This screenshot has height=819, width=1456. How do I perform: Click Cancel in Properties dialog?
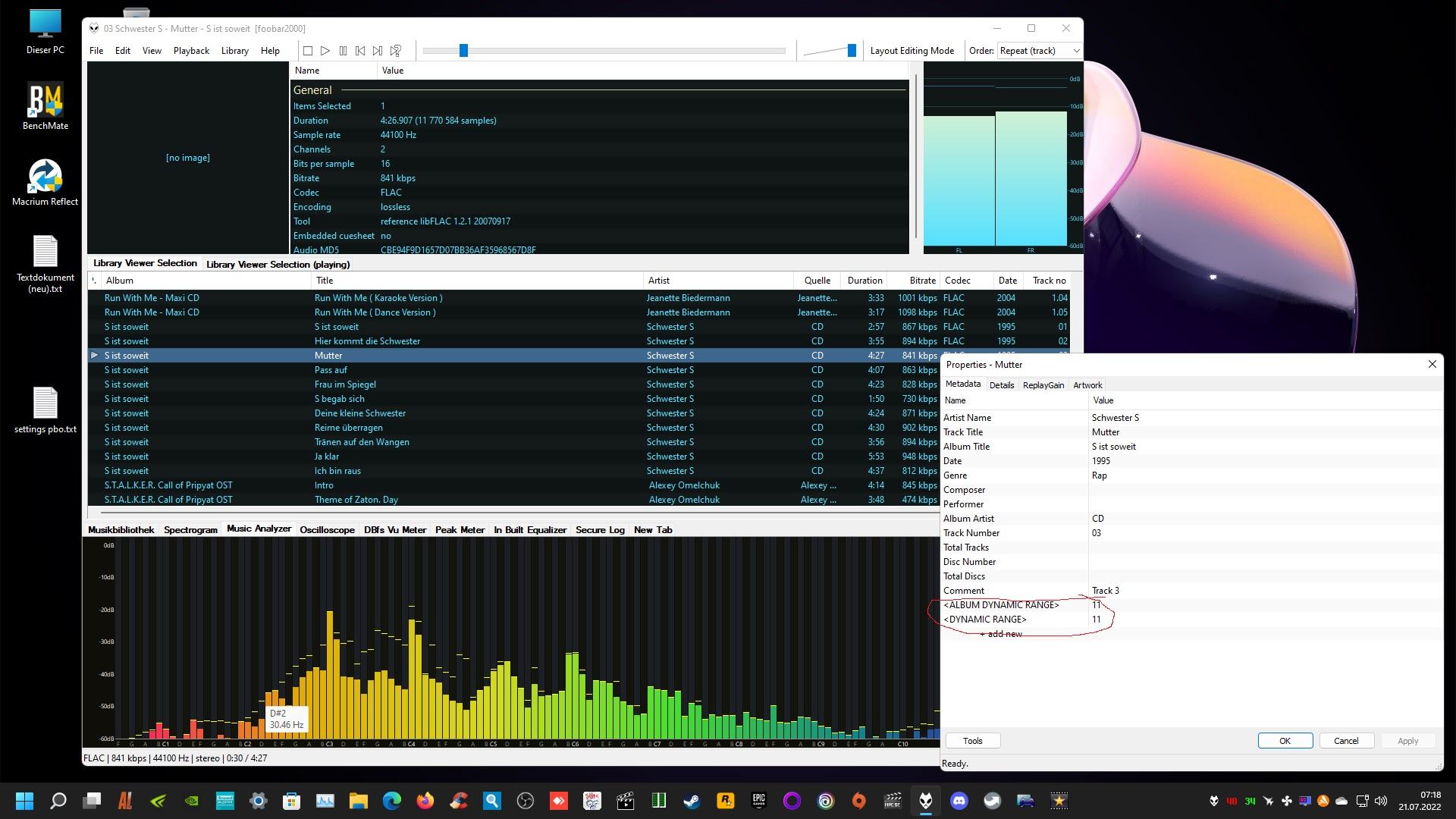(x=1347, y=741)
